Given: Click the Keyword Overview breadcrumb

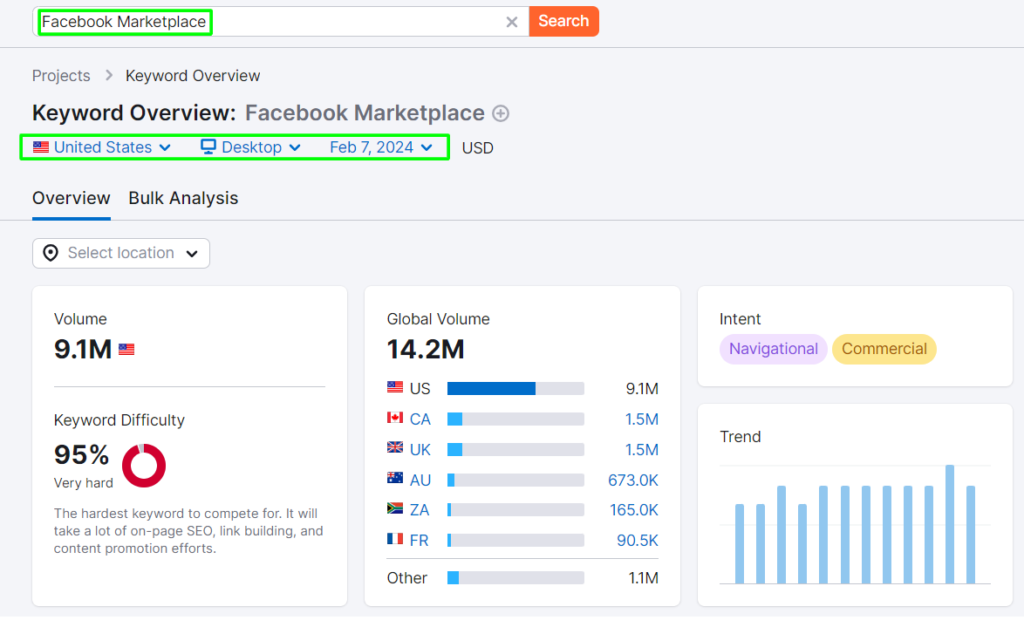Looking at the screenshot, I should tap(193, 76).
